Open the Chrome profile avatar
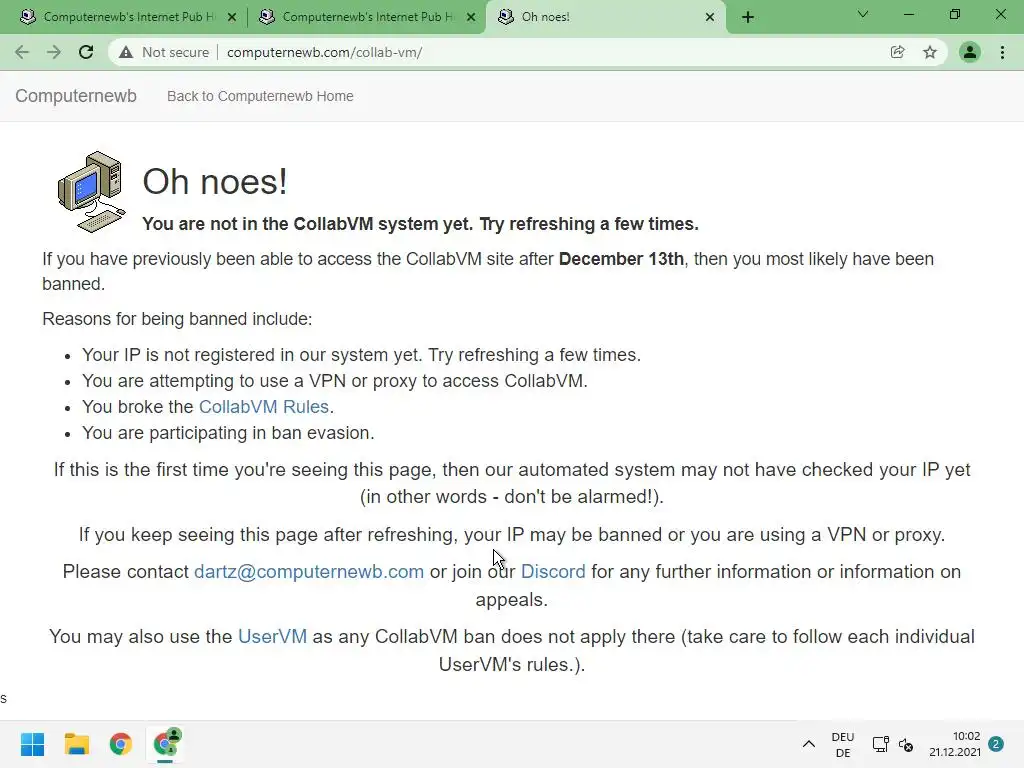This screenshot has height=768, width=1024. [970, 52]
